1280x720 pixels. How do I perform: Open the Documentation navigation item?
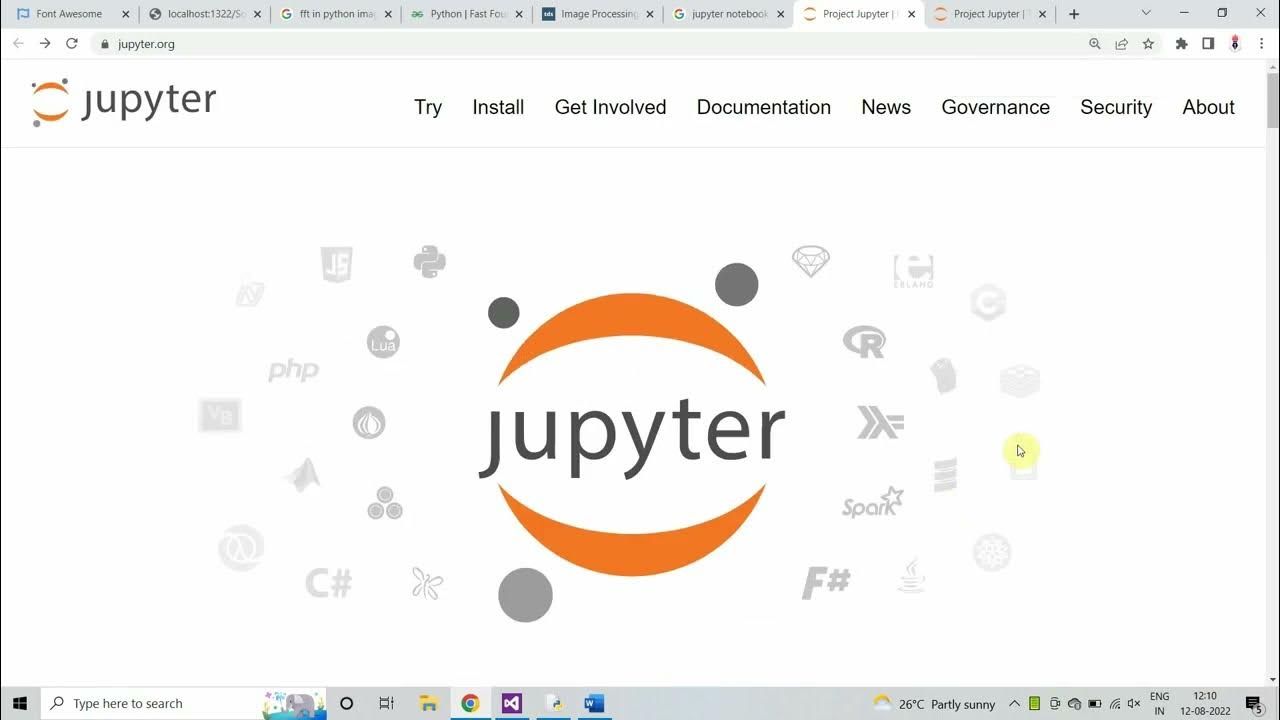click(x=764, y=107)
